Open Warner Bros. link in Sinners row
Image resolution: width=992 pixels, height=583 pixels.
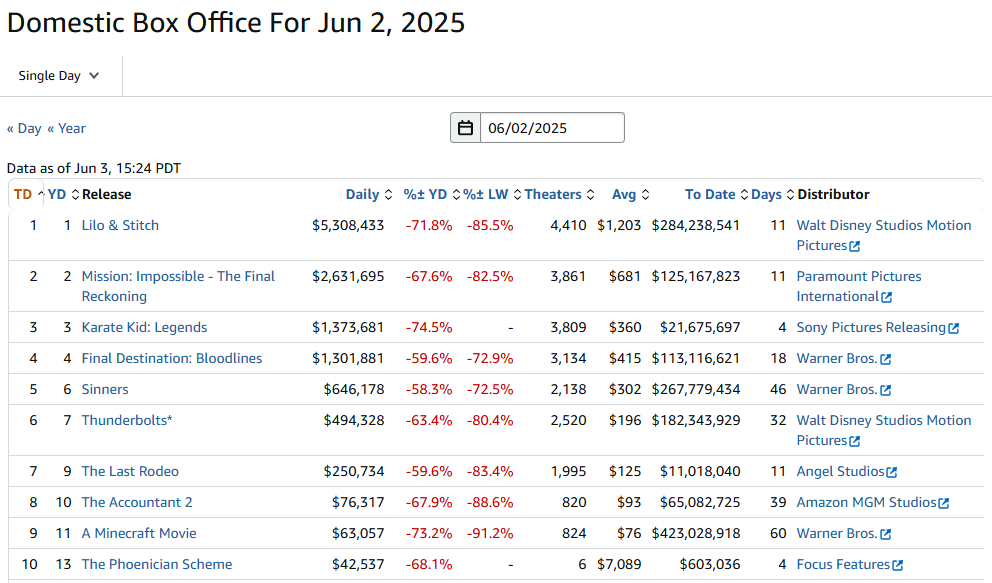[x=844, y=390]
